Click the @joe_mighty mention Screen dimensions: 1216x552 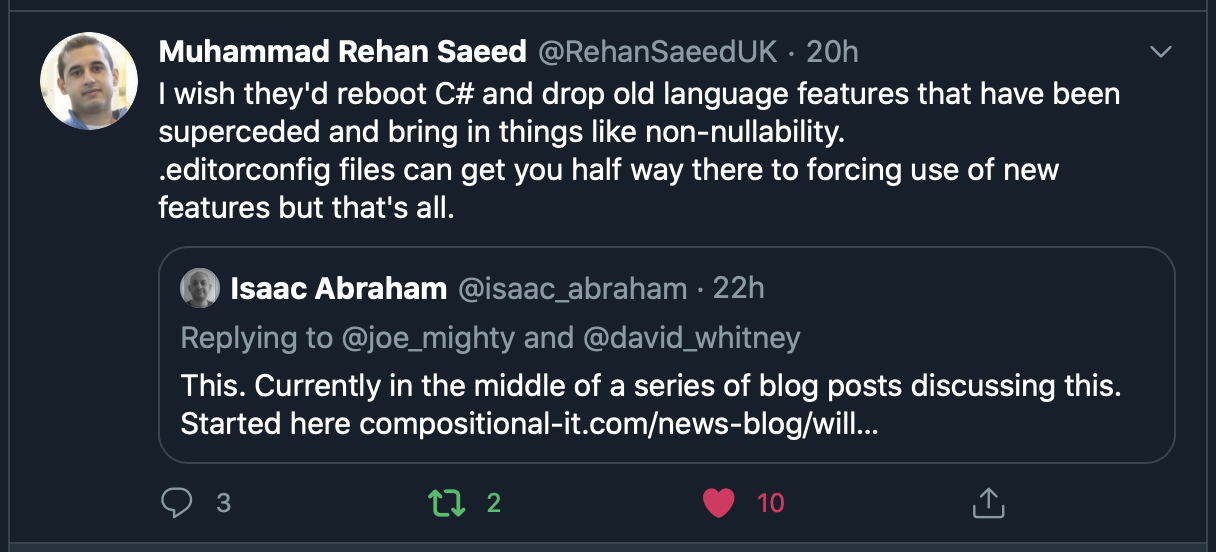pyautogui.click(x=429, y=338)
